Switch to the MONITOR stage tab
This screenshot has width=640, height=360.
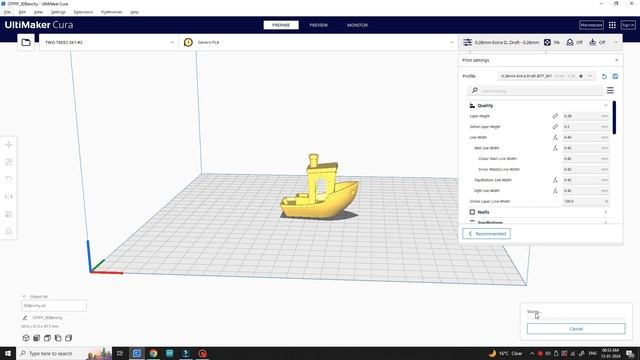point(358,25)
